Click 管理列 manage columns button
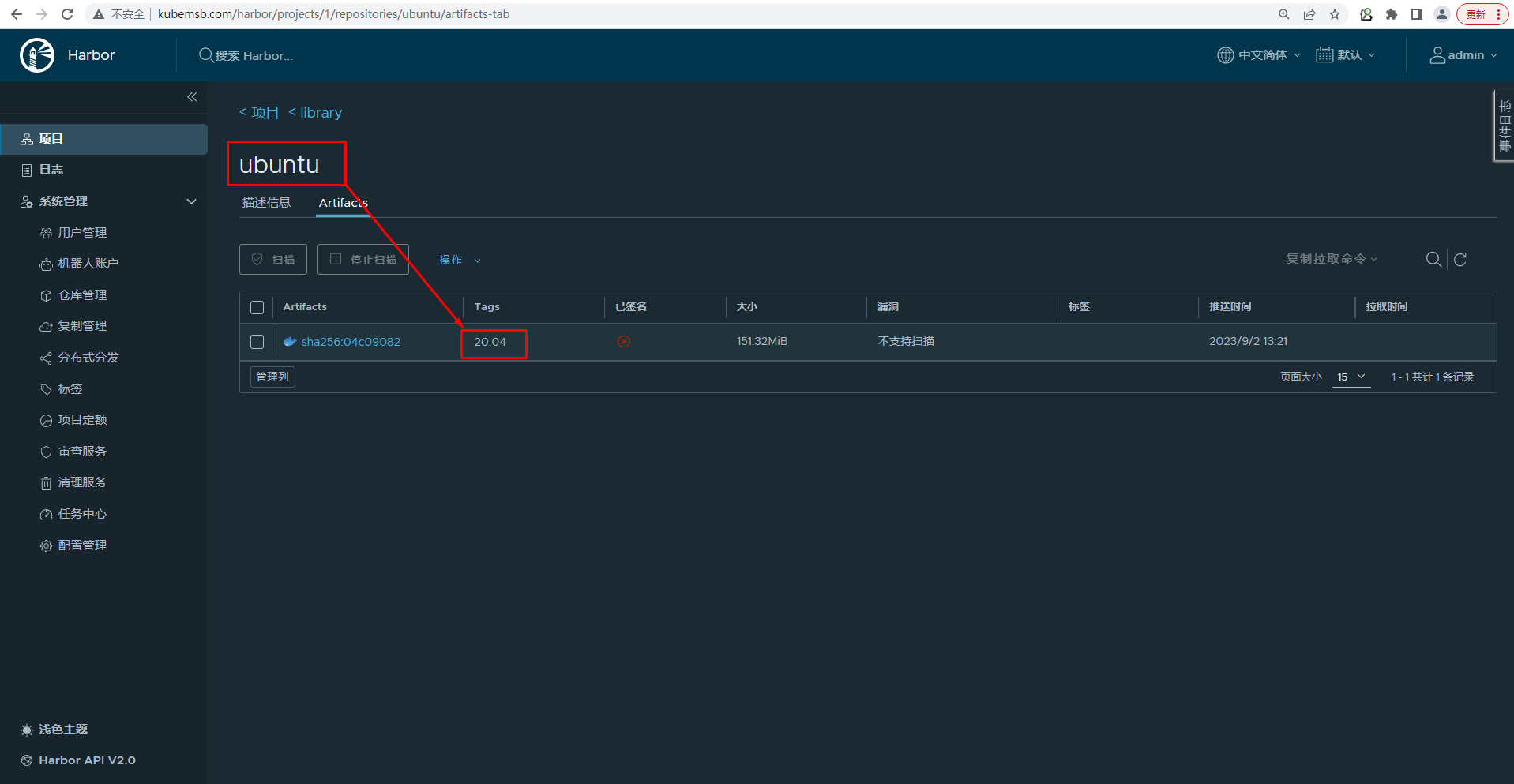Viewport: 1514px width, 784px height. (x=272, y=377)
